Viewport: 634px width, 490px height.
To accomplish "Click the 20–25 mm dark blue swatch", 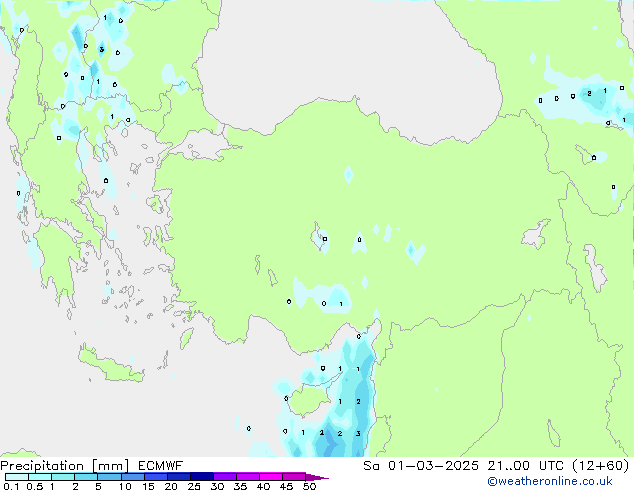I will pyautogui.click(x=179, y=477).
